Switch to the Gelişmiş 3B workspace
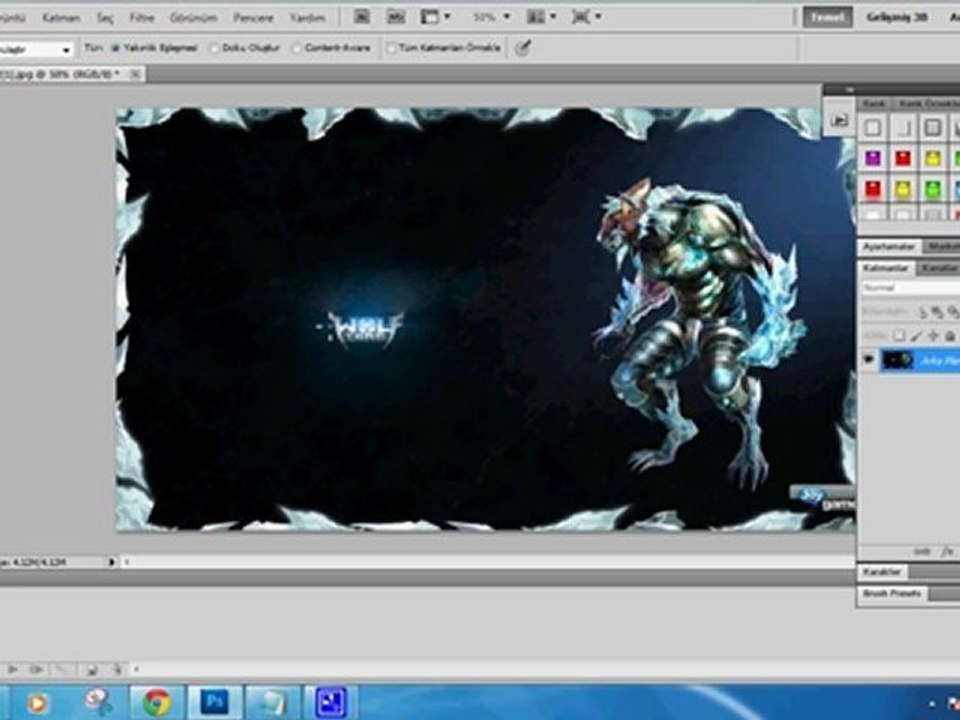This screenshot has width=960, height=720. click(896, 17)
